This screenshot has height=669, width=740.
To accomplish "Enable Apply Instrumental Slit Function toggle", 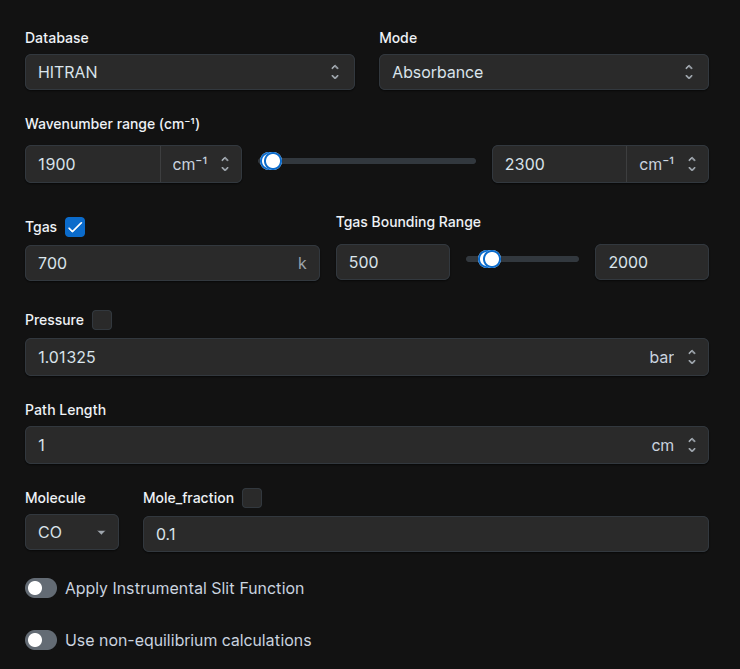I will (x=41, y=588).
